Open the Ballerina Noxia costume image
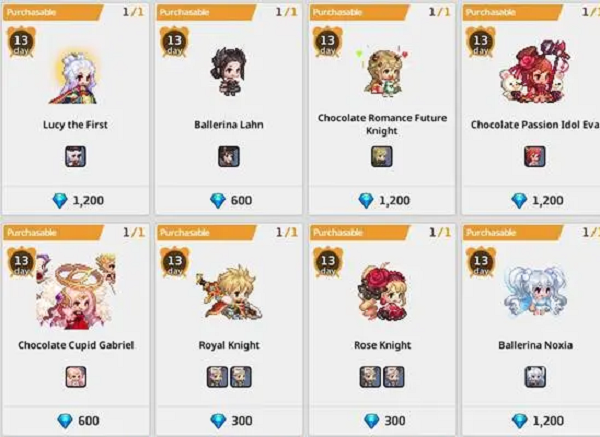The image size is (600, 437). tap(535, 292)
